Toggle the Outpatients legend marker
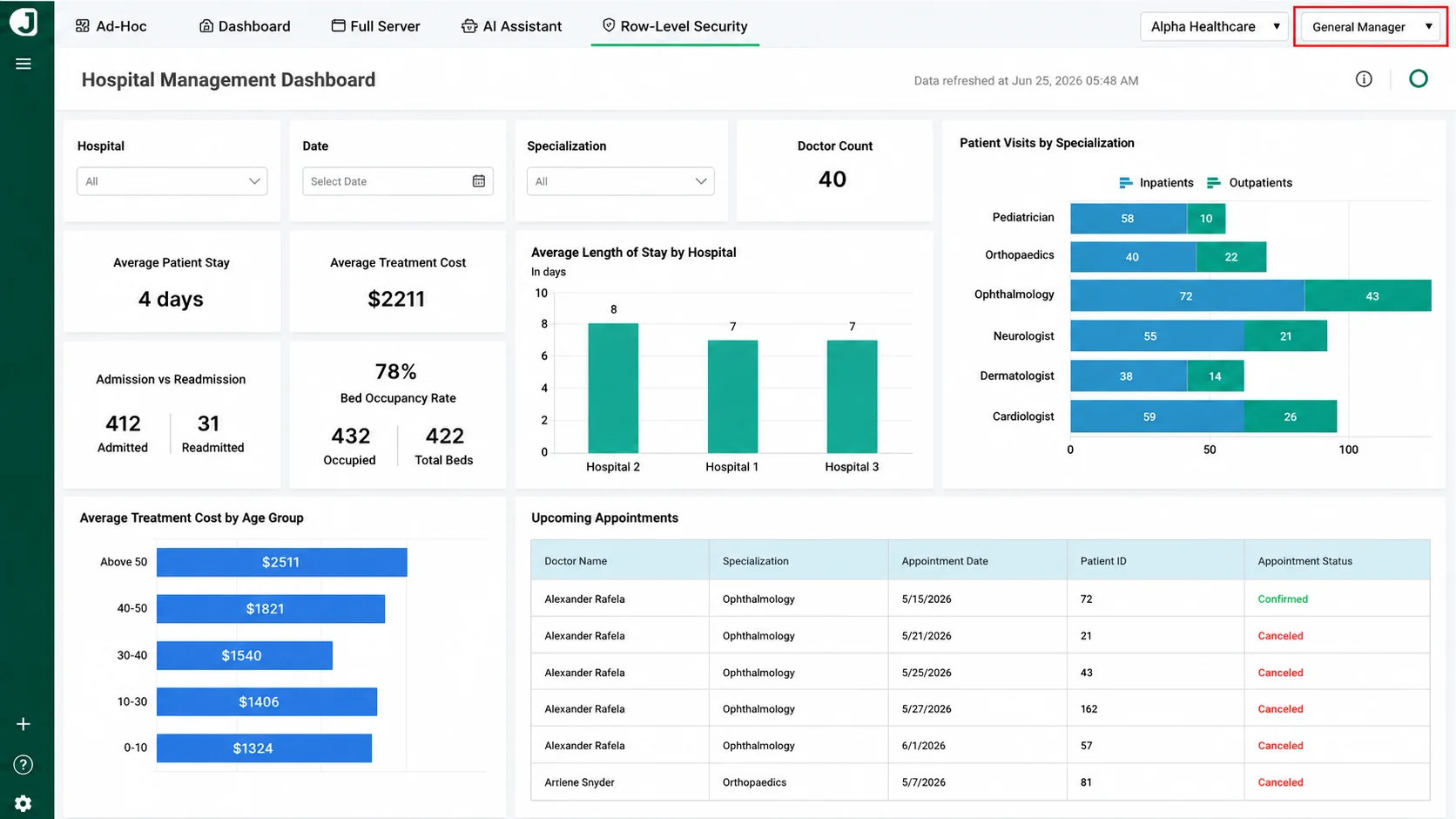Image resolution: width=1456 pixels, height=819 pixels. click(1213, 183)
